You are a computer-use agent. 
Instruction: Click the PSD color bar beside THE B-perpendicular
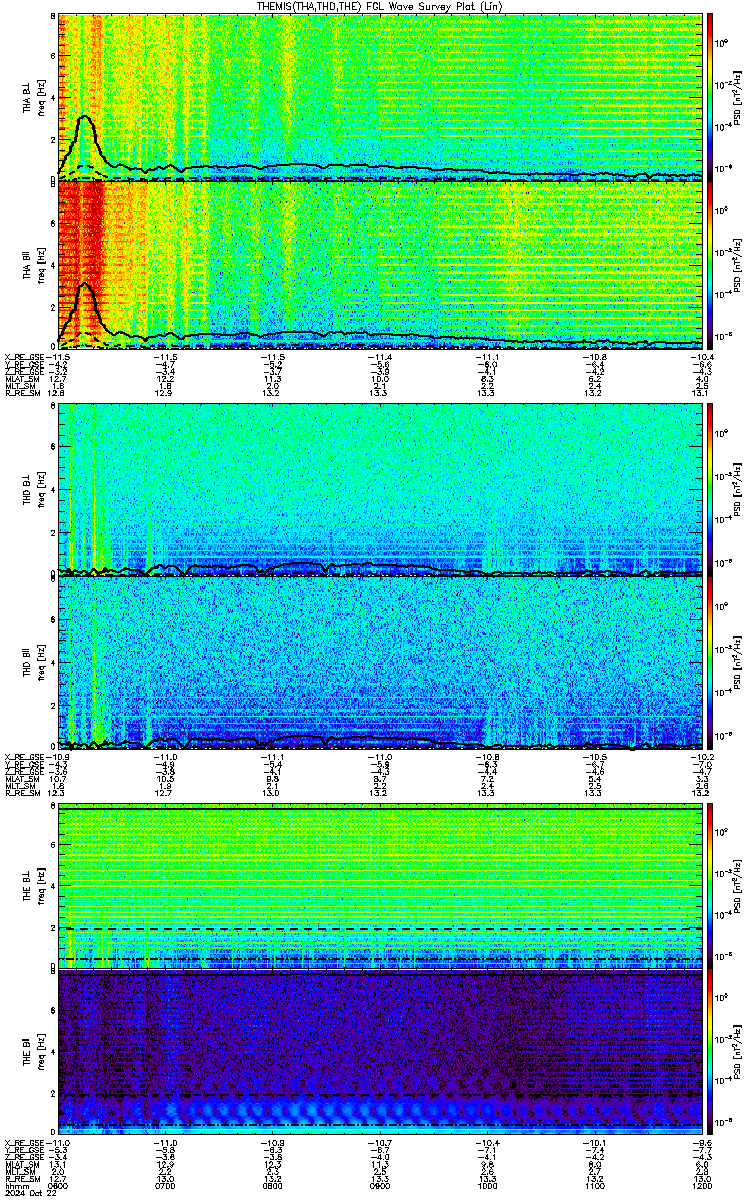[x=710, y=884]
